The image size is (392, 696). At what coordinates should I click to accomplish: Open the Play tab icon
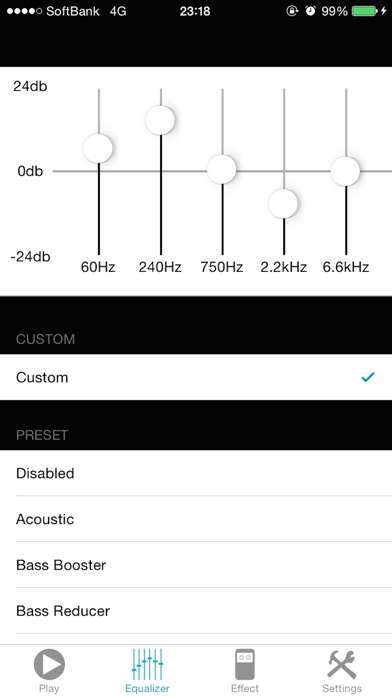click(x=49, y=664)
